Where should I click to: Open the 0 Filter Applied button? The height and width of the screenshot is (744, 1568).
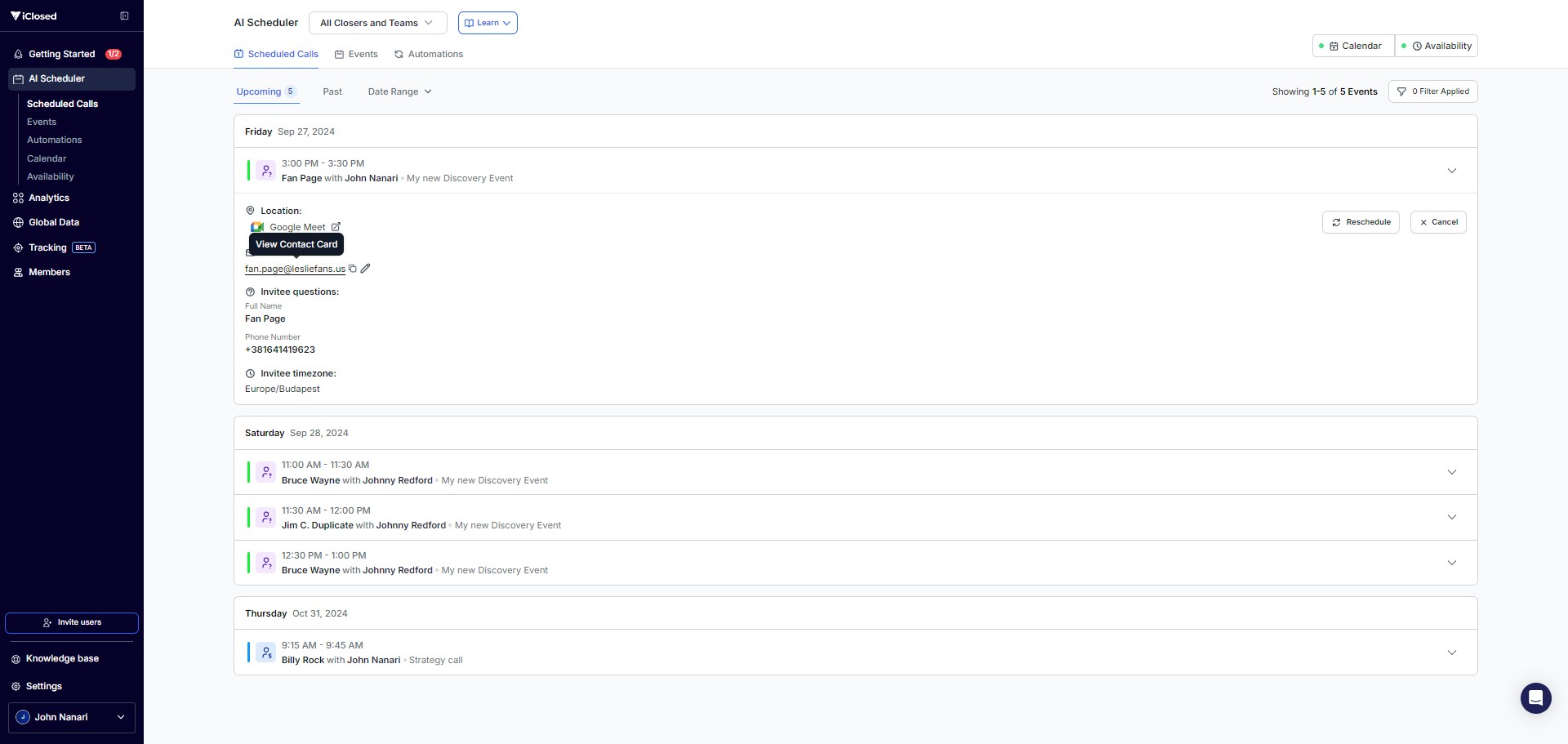[1433, 91]
